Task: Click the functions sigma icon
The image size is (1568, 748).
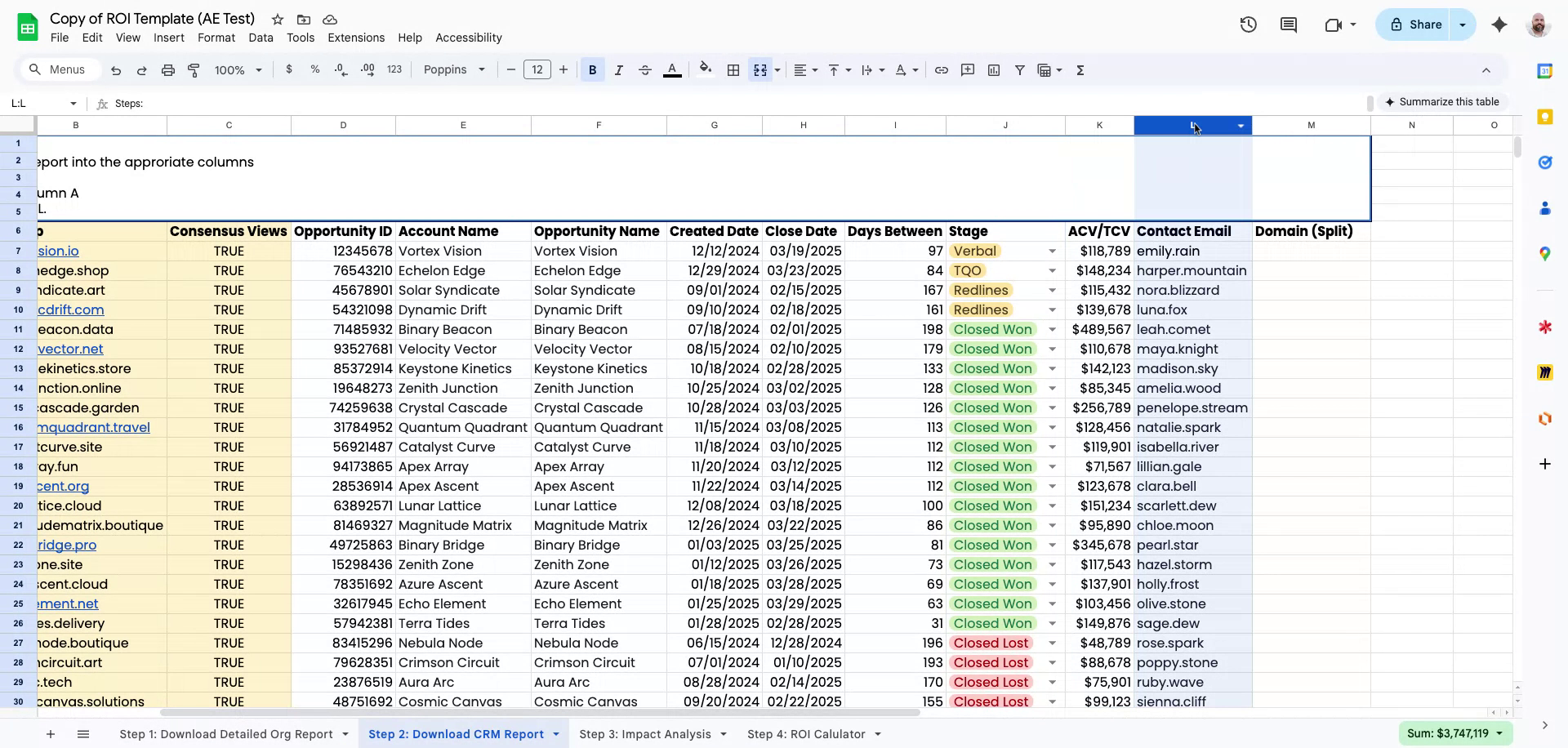Action: 1080,70
